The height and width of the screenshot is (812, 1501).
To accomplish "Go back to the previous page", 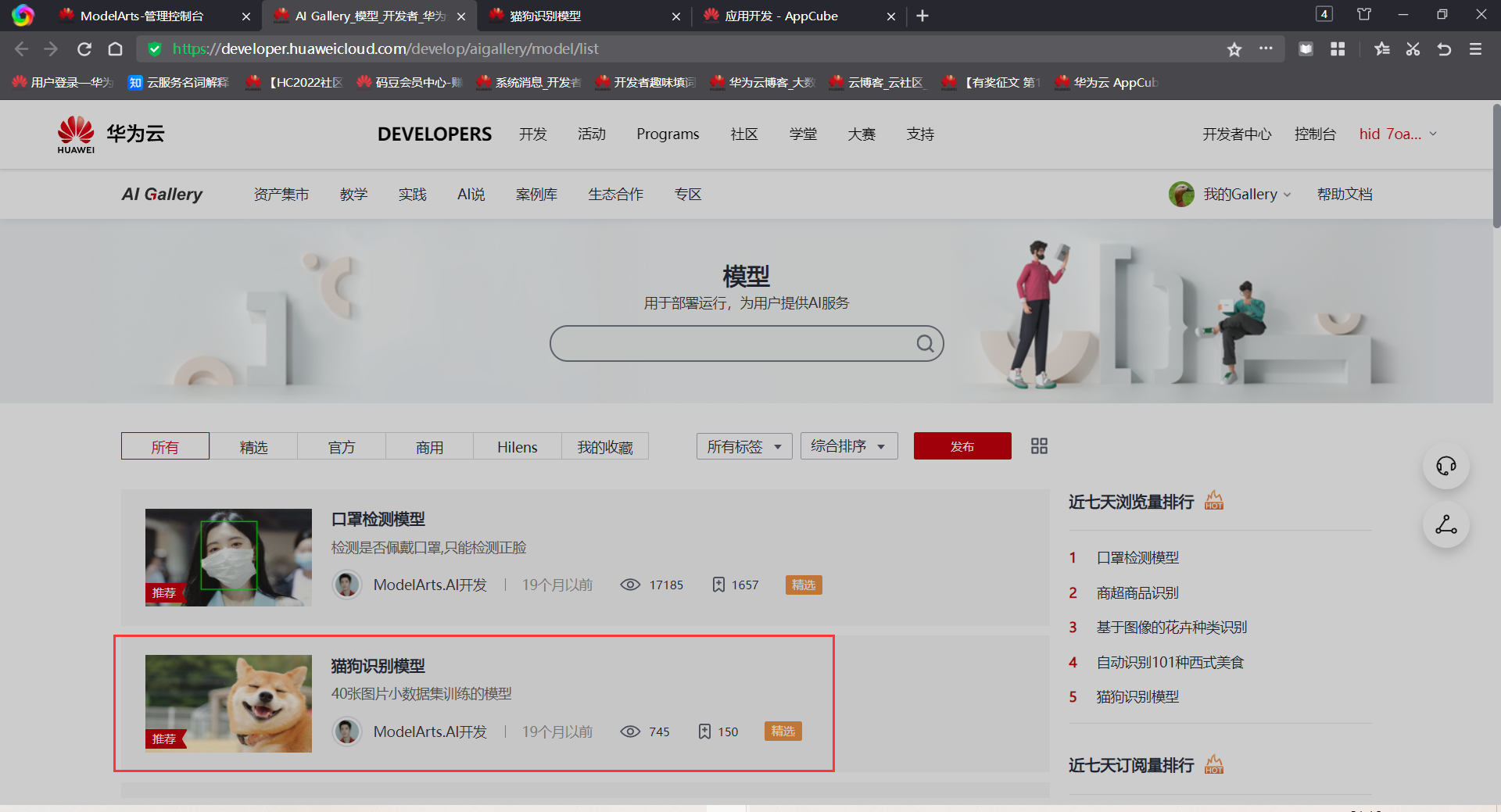I will coord(21,49).
